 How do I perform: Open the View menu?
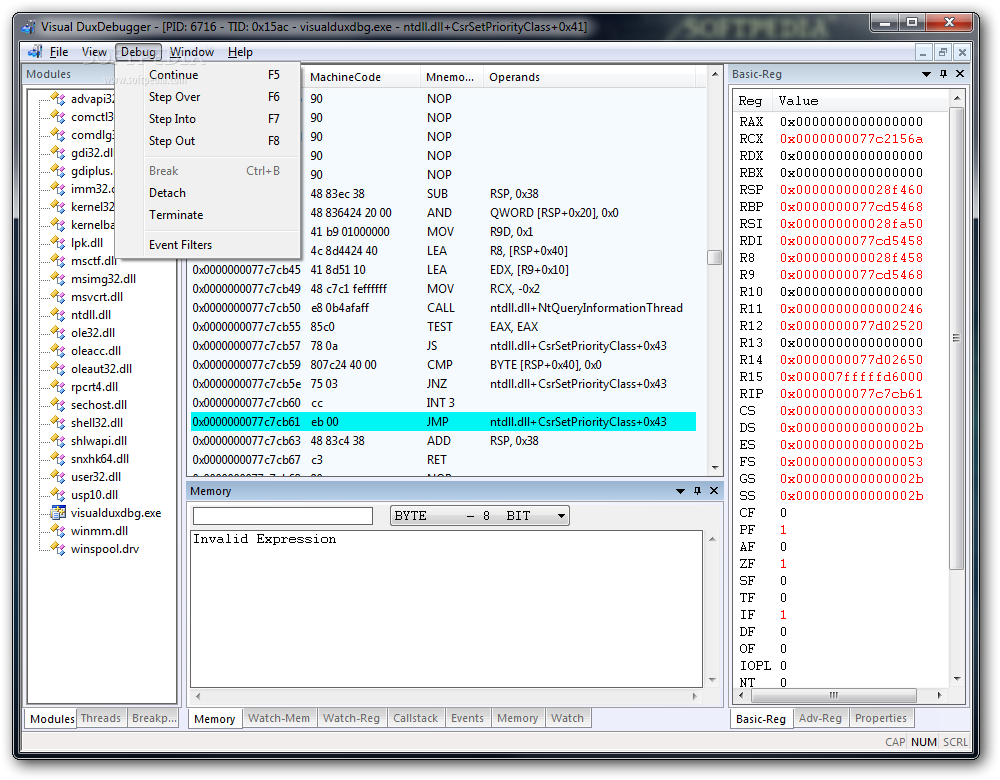pyautogui.click(x=94, y=52)
